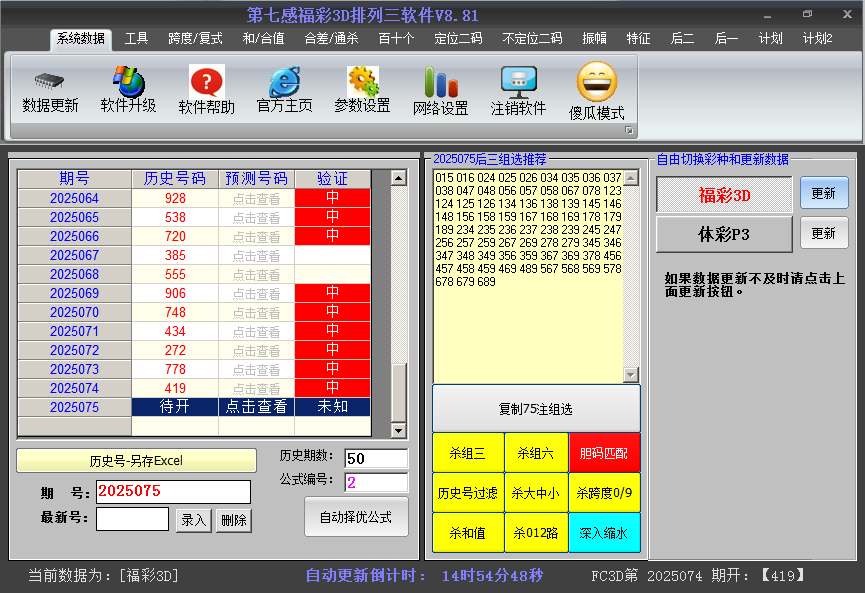Image resolution: width=865 pixels, height=593 pixels.
Task: Click 自动择优公式 button
Action: [x=356, y=517]
